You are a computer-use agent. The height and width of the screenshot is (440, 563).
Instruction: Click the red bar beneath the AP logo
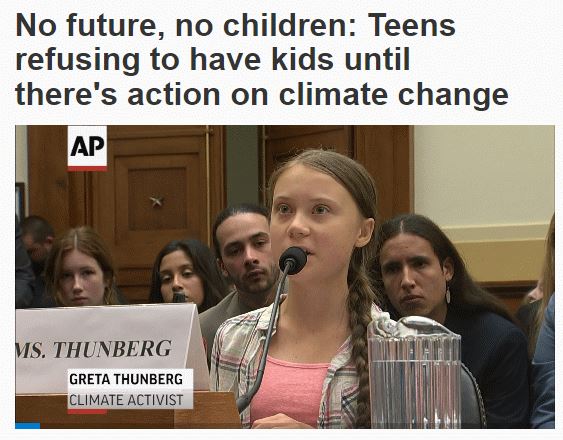(x=87, y=169)
